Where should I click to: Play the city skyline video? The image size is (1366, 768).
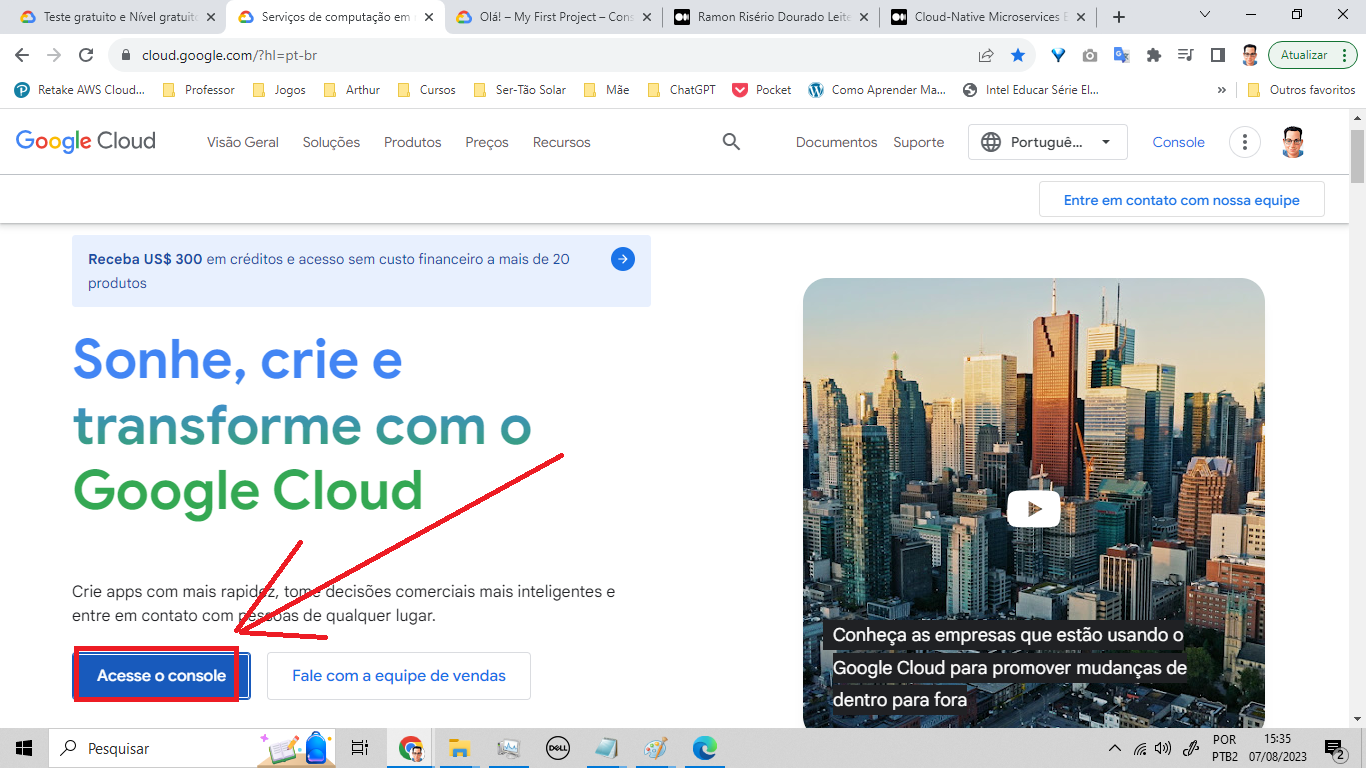pos(1033,509)
